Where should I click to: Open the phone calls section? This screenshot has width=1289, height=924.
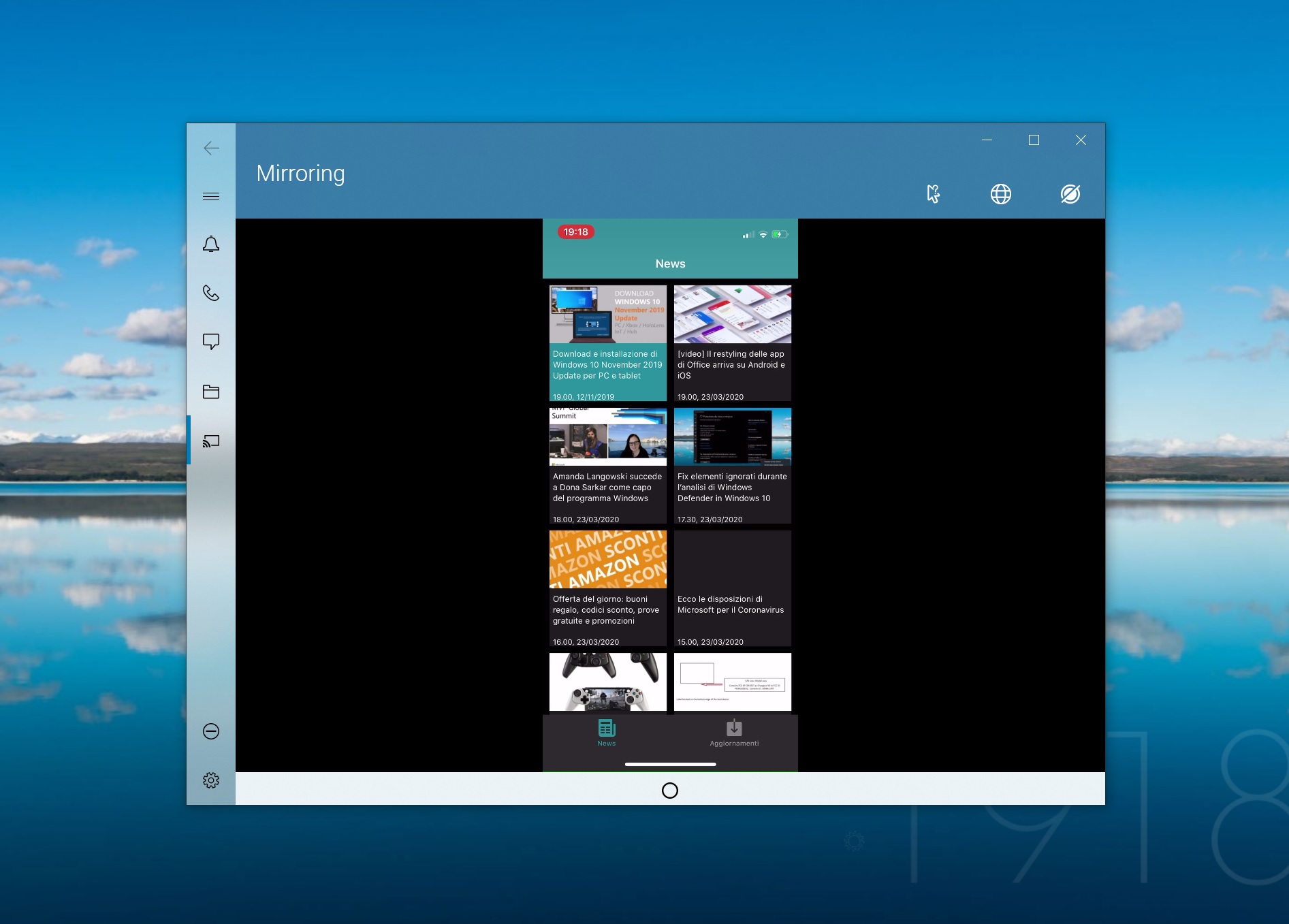pos(211,293)
